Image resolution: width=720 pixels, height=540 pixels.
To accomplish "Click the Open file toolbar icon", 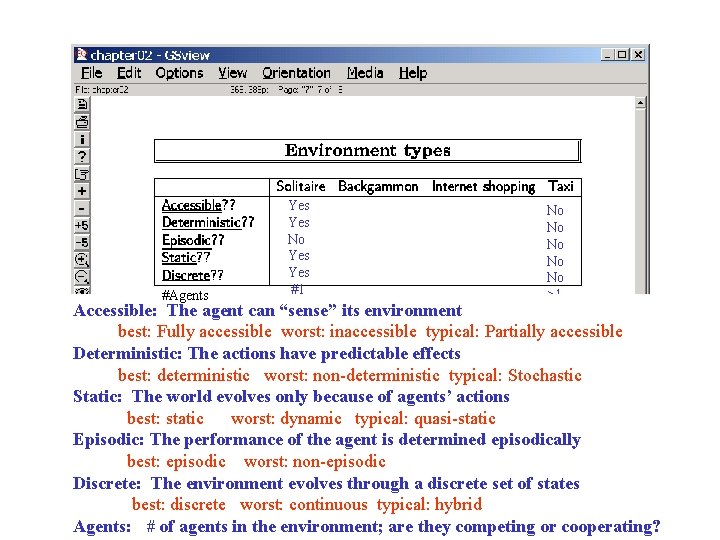I will 82,105.
